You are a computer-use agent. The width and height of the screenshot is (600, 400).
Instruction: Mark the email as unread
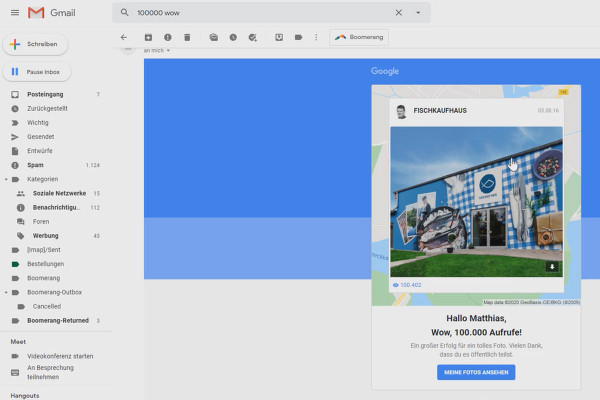tap(214, 37)
